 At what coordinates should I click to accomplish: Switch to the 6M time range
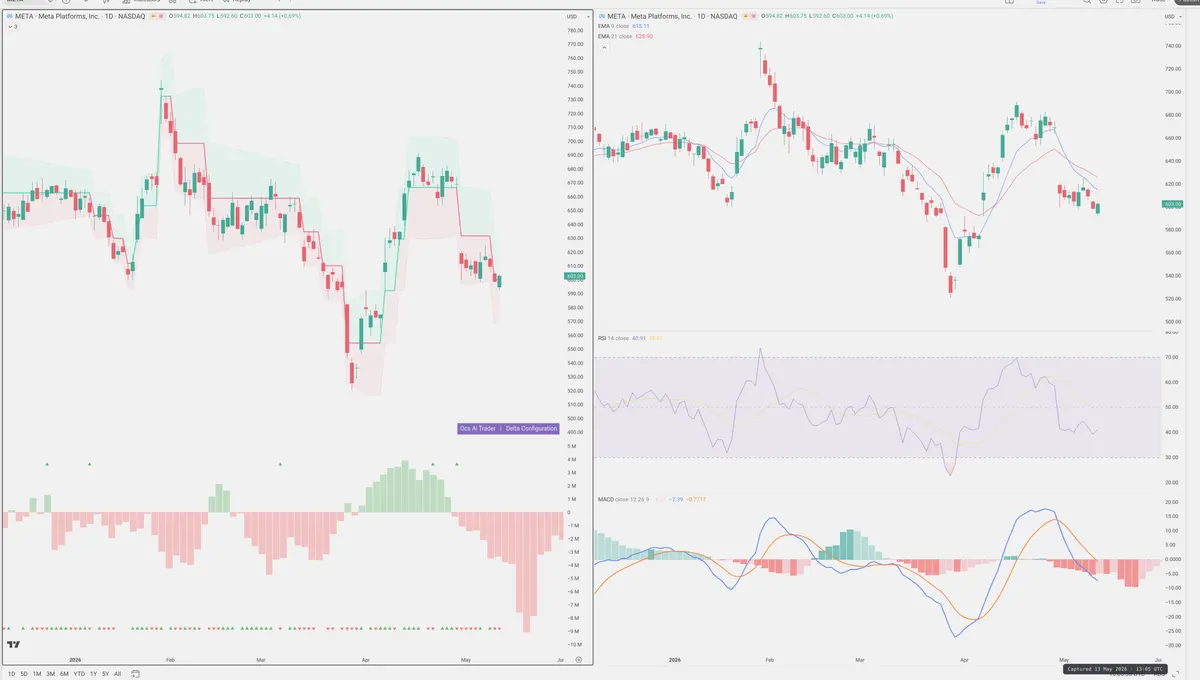pyautogui.click(x=64, y=673)
